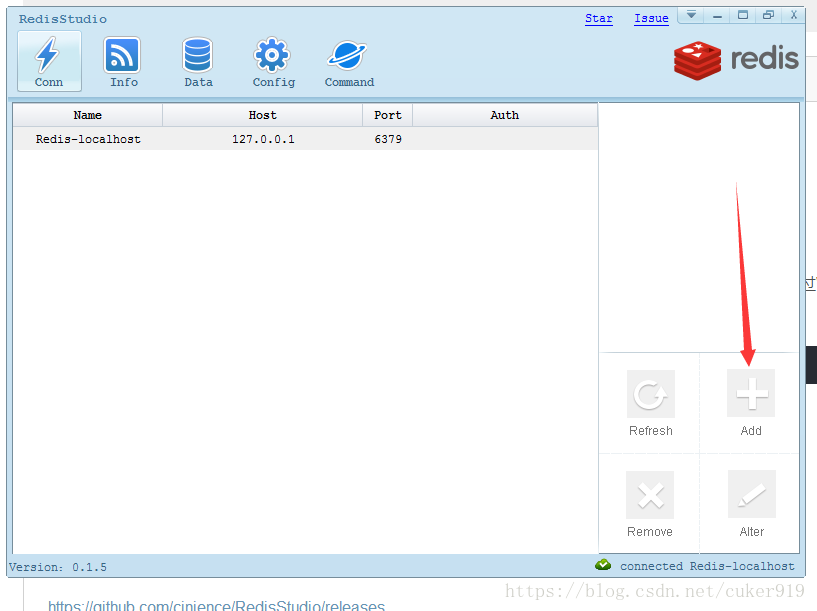Open the Star link
The image size is (817, 611).
coord(599,18)
